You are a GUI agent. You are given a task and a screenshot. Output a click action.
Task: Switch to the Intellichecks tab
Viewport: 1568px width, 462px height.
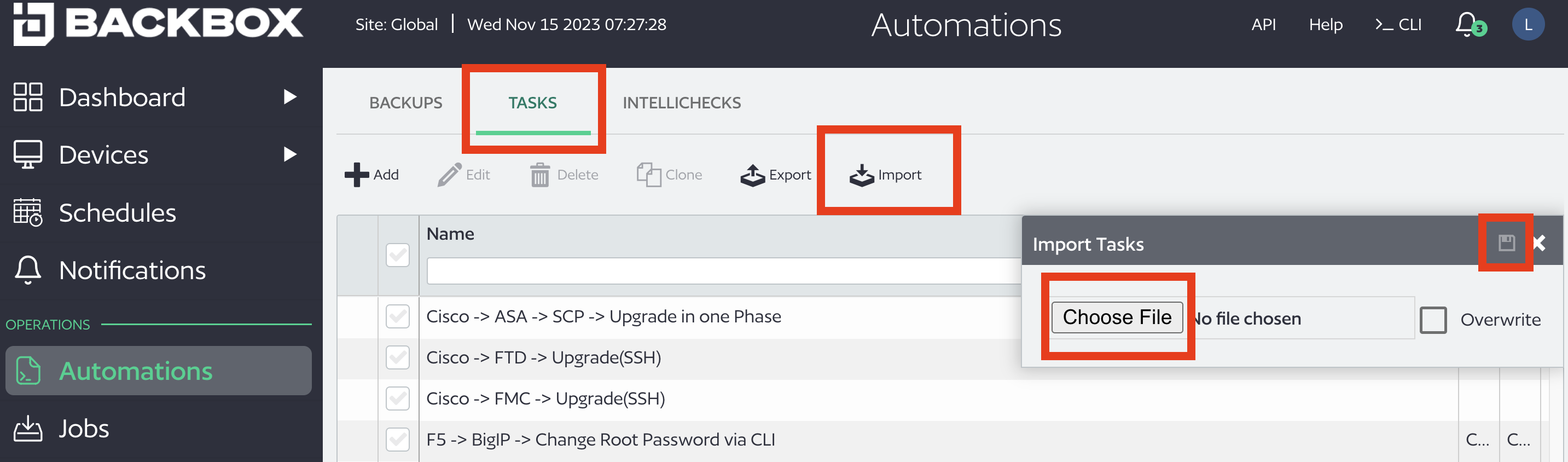tap(681, 103)
